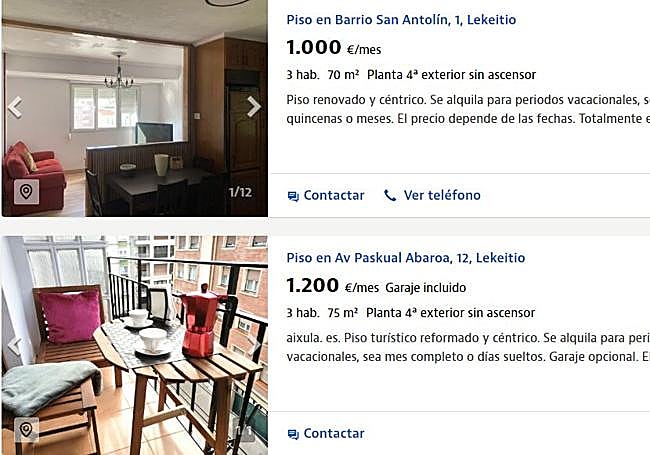
Task: Click the Garaje incluido label
Action: tap(426, 288)
